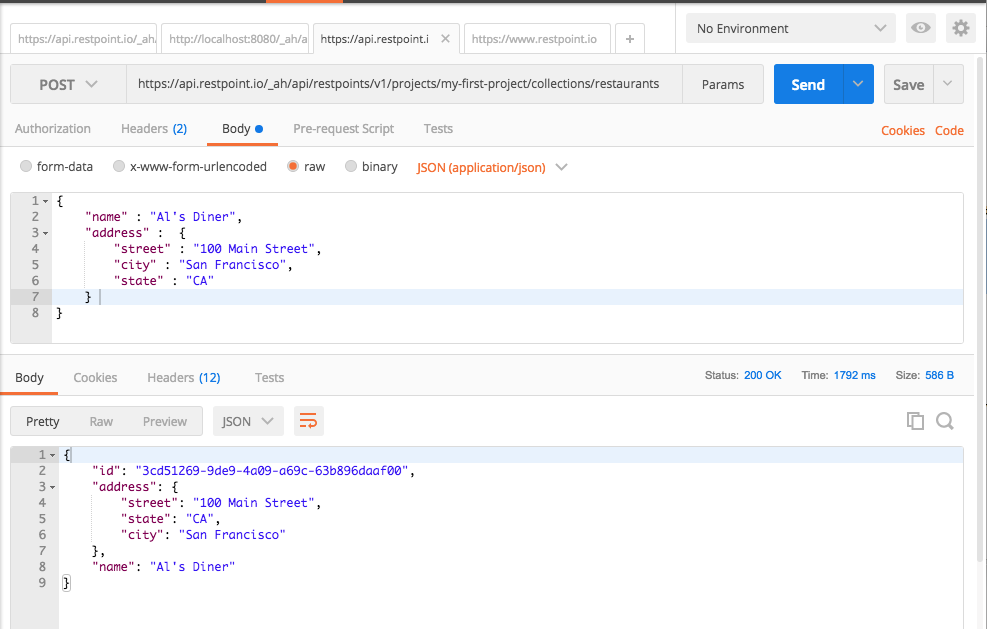Open environment quick look eye icon
The image size is (987, 629).
coord(920,28)
